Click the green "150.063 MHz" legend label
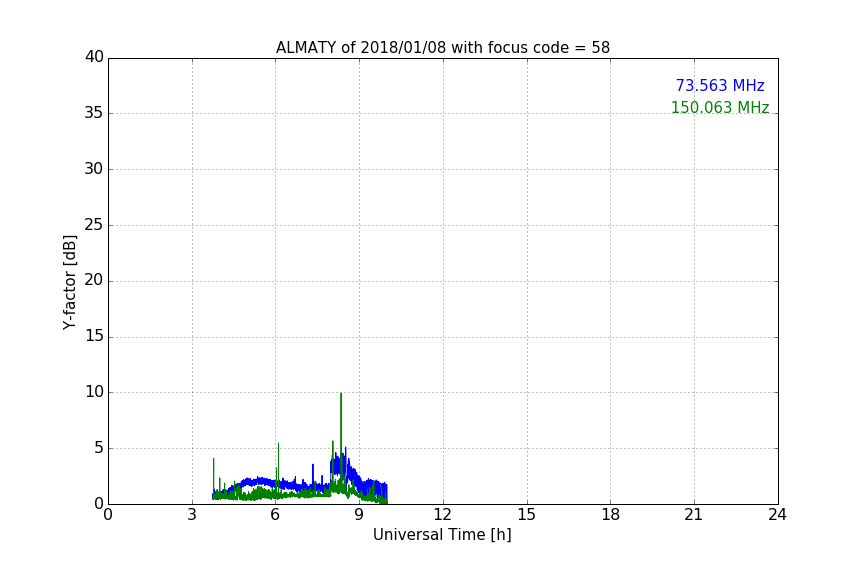 click(x=720, y=107)
